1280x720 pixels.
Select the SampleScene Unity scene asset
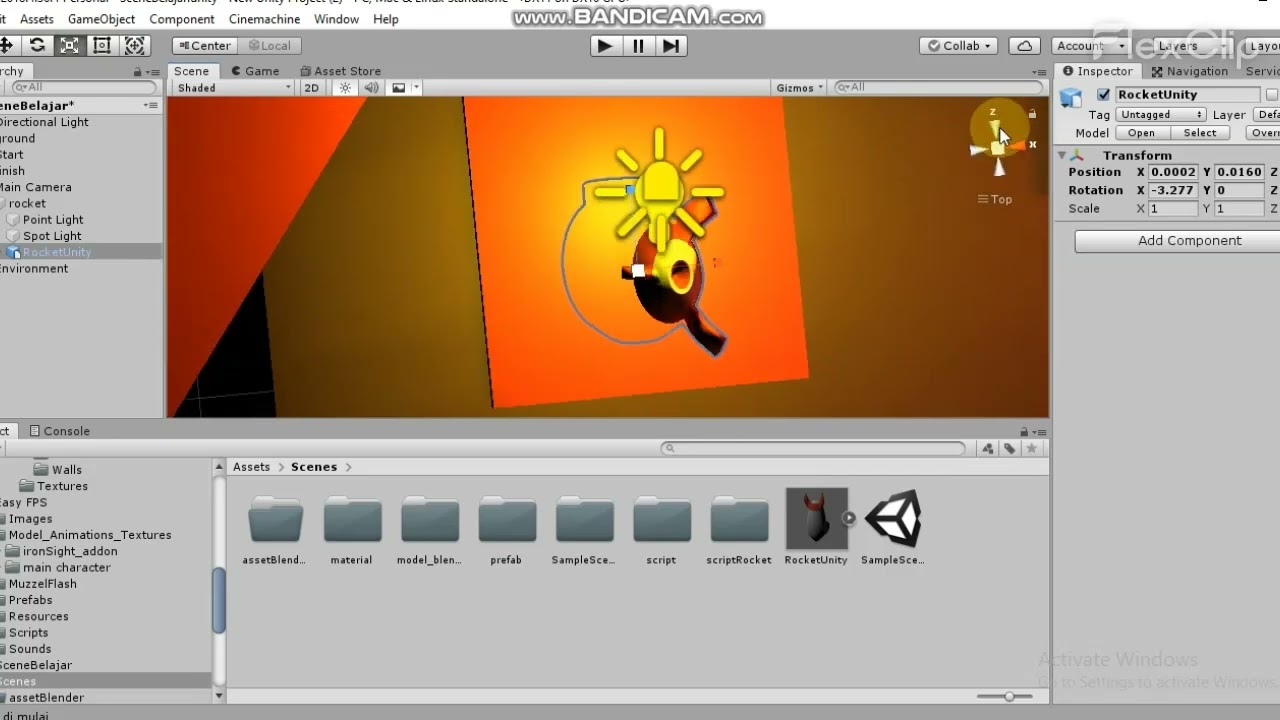pos(893,528)
